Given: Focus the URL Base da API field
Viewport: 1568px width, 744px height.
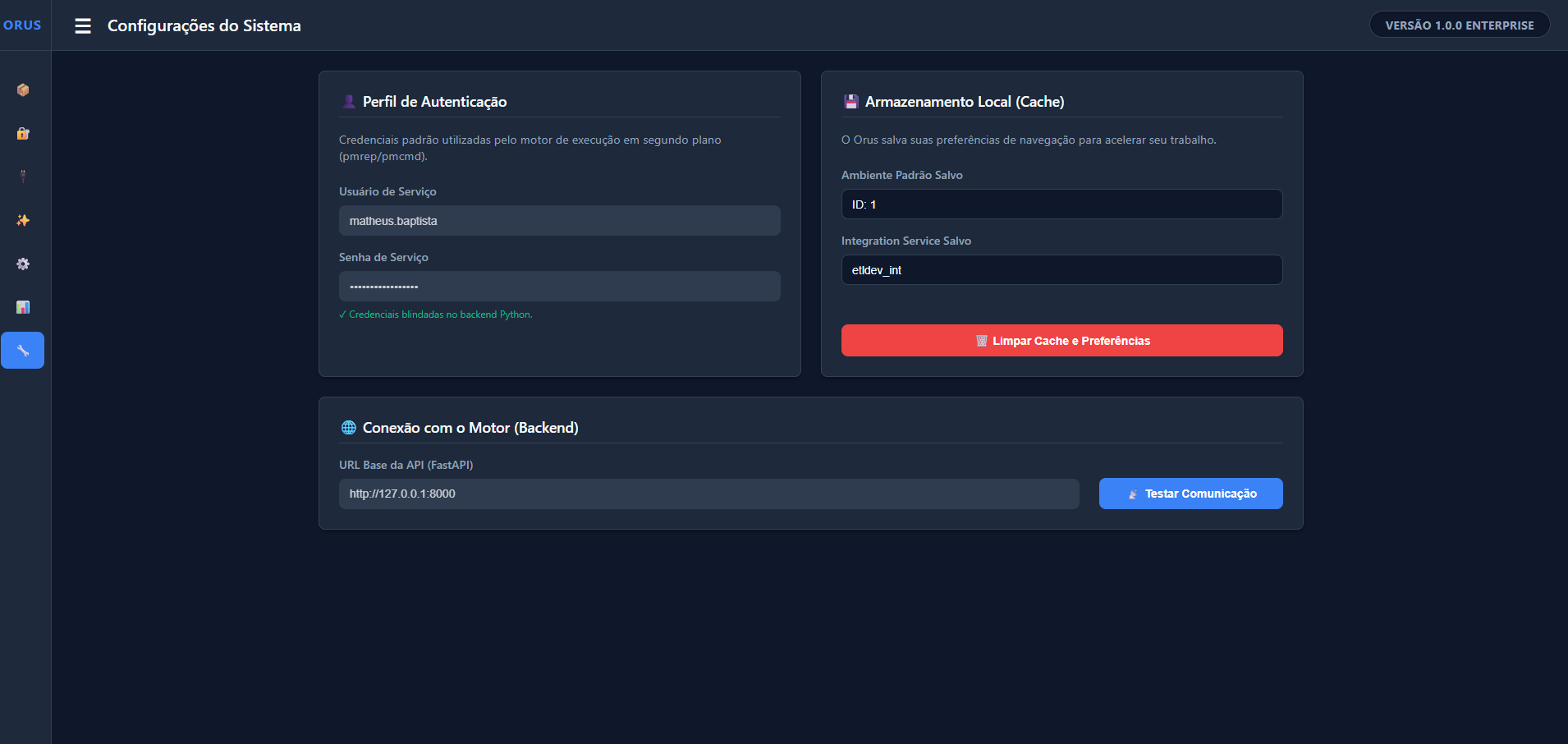Looking at the screenshot, I should pyautogui.click(x=708, y=494).
